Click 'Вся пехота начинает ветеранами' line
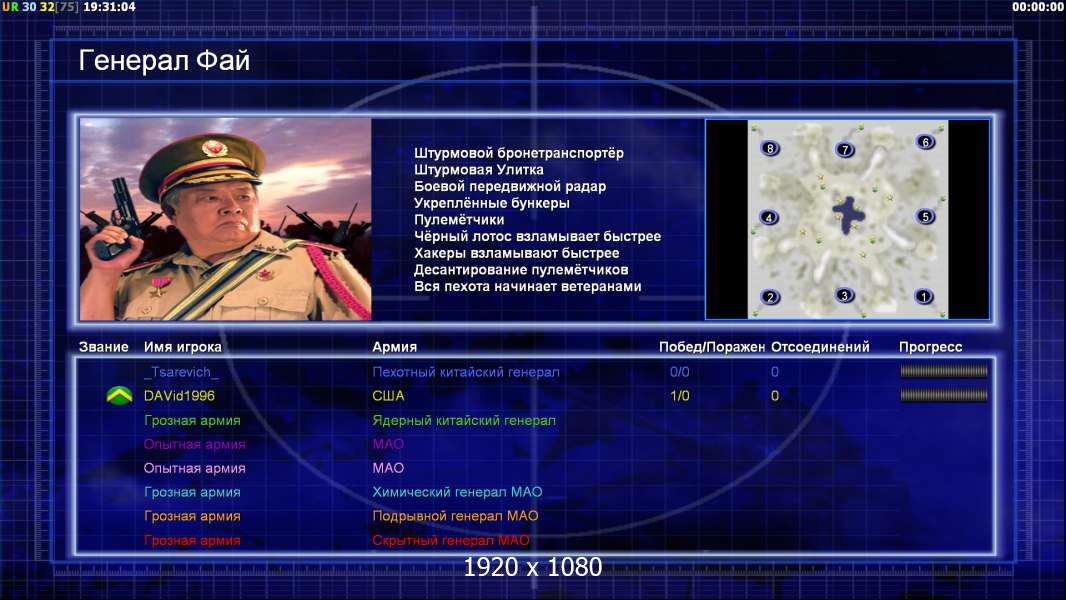This screenshot has height=600, width=1066. pos(528,286)
